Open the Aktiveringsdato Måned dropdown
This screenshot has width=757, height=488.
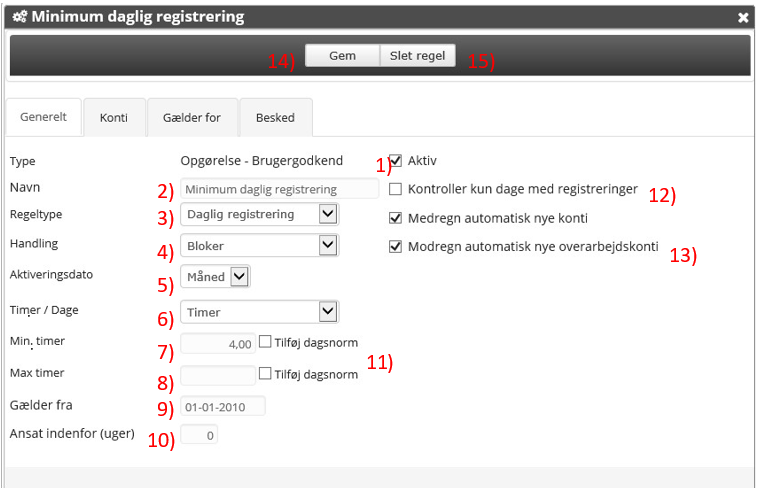(x=215, y=277)
